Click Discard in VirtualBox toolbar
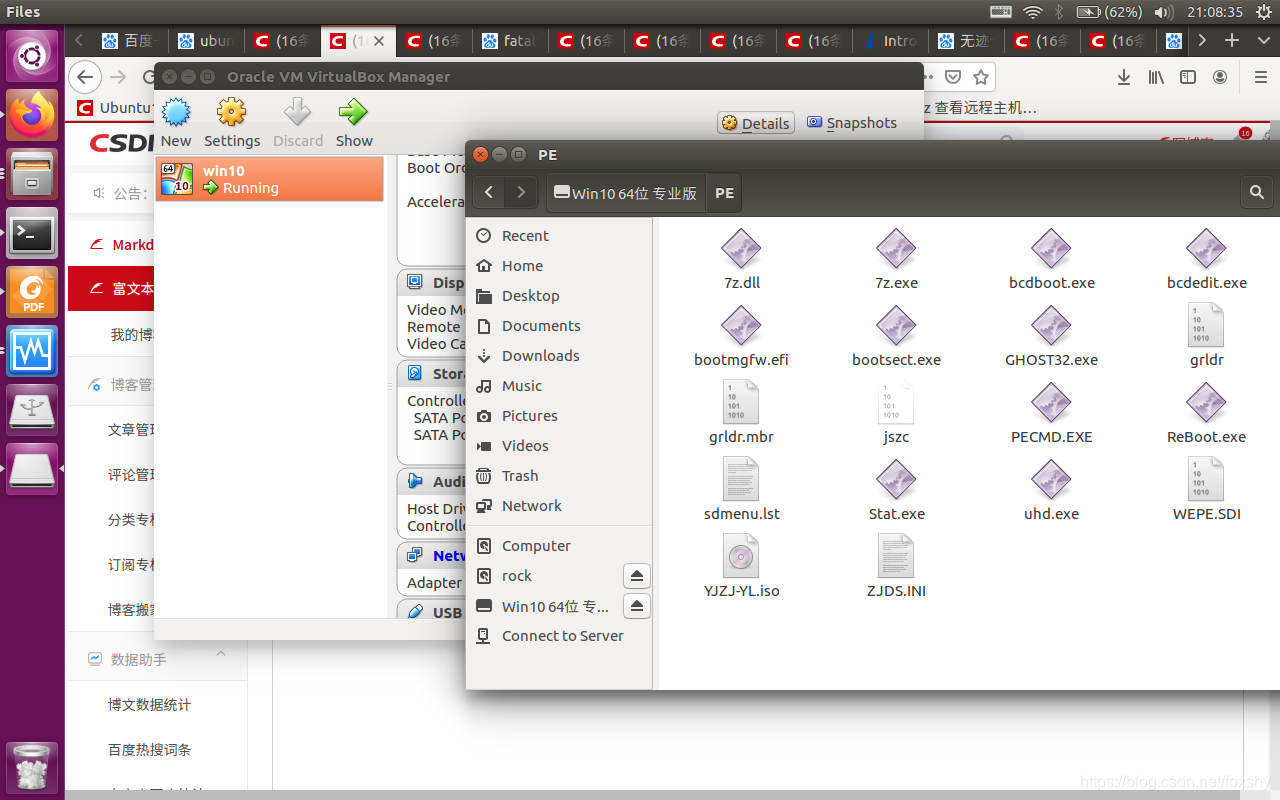Screen dimensions: 1280x800 tap(298, 123)
